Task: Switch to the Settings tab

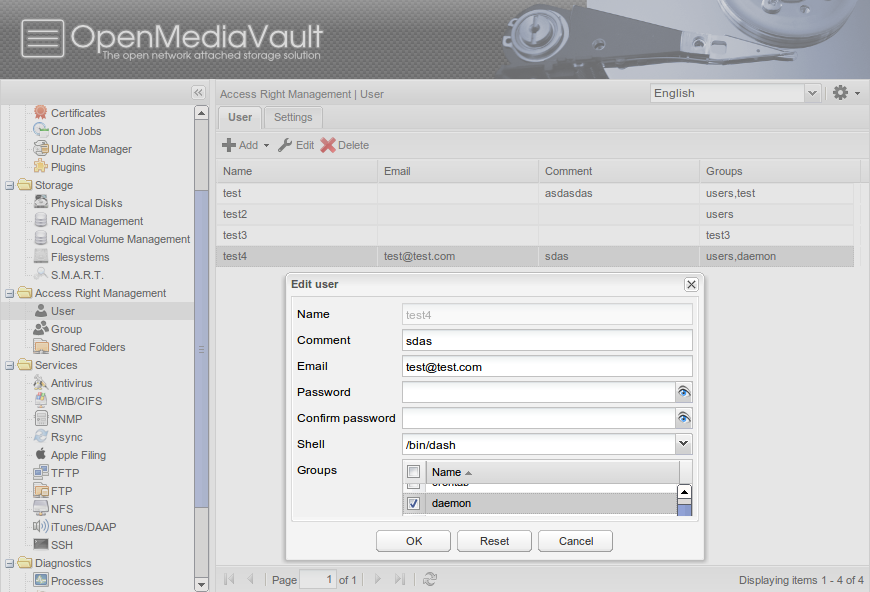Action: click(293, 117)
